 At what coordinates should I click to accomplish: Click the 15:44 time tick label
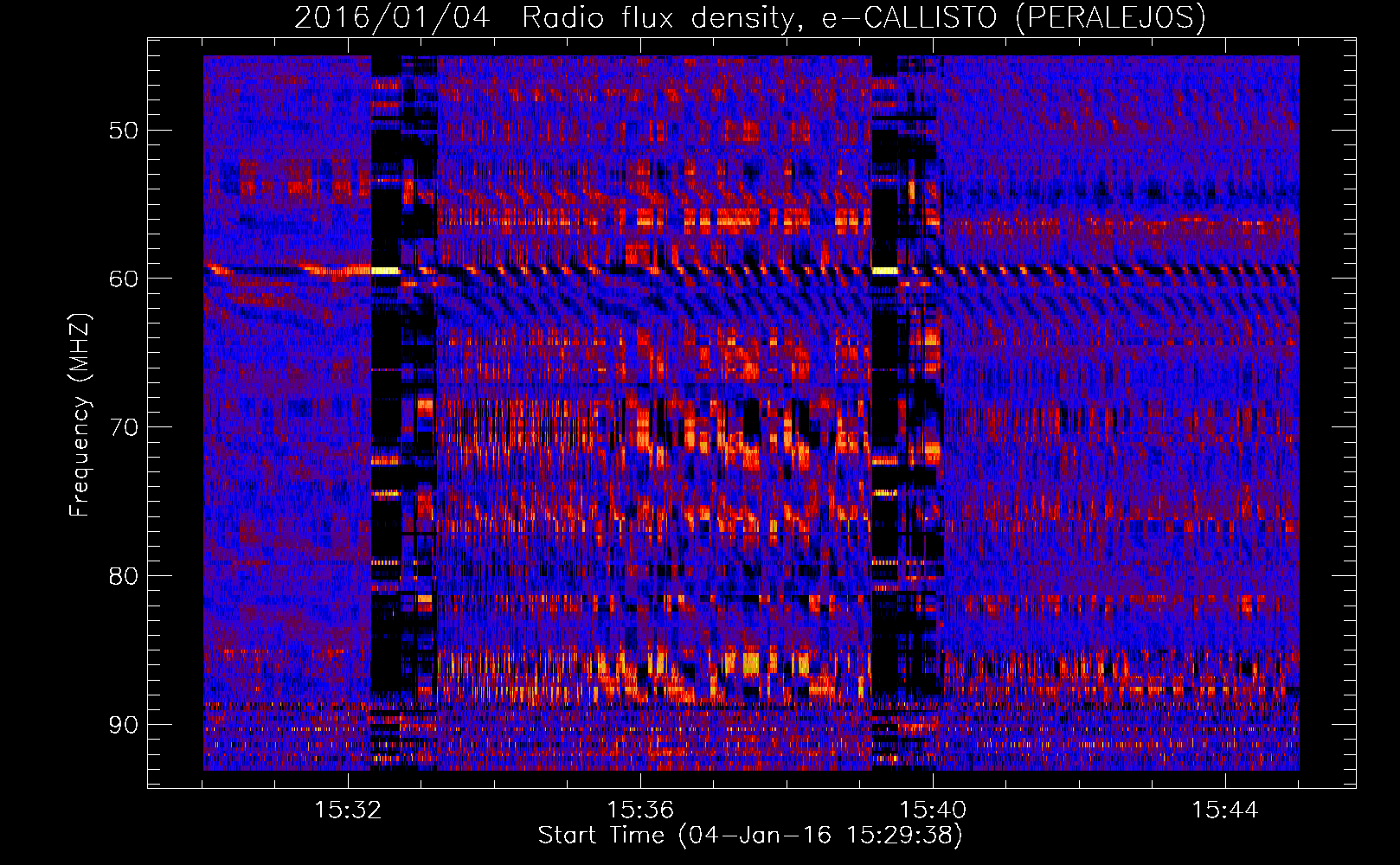pyautogui.click(x=1225, y=811)
